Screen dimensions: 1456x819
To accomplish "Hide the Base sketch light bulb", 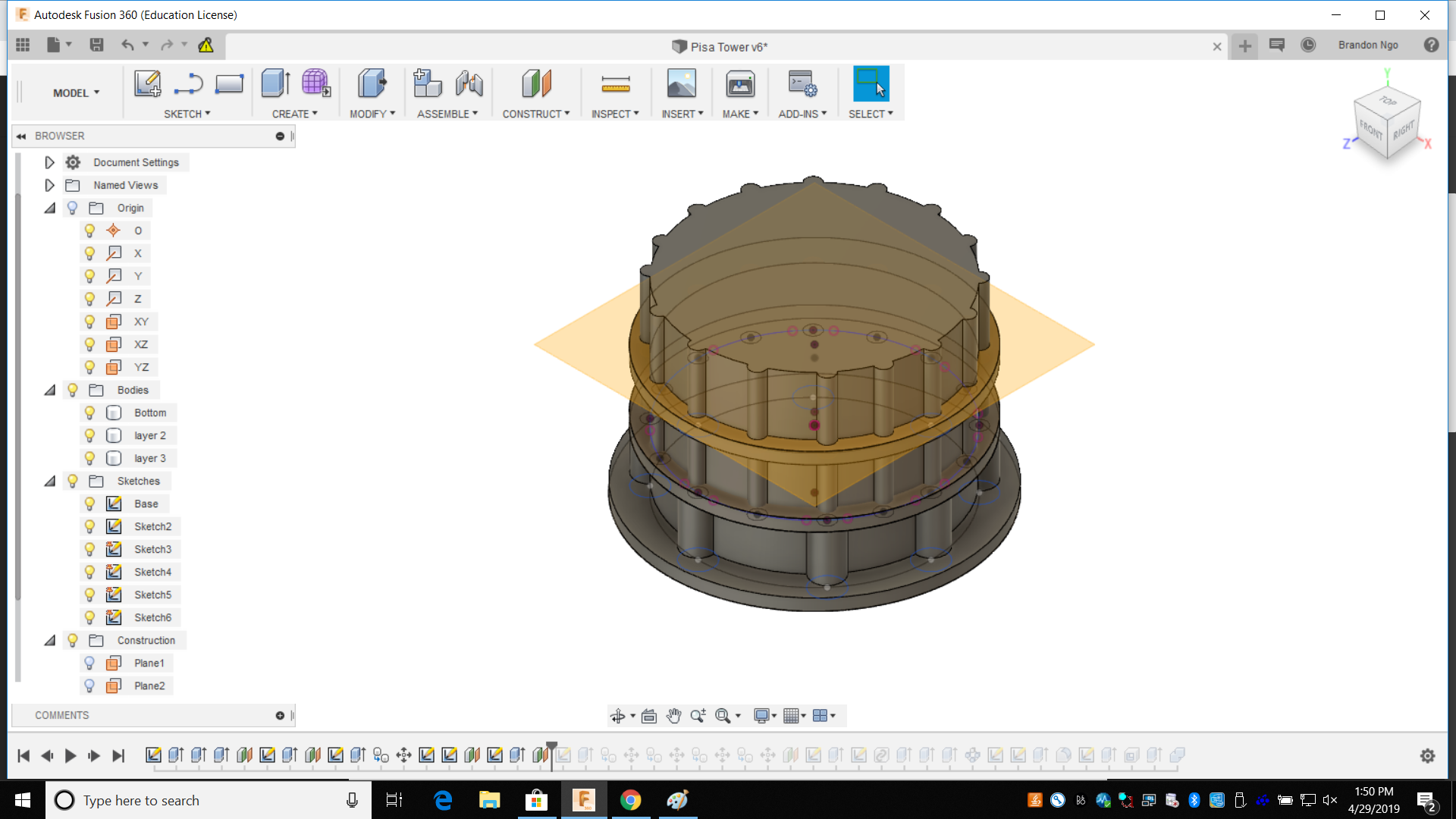I will [89, 504].
